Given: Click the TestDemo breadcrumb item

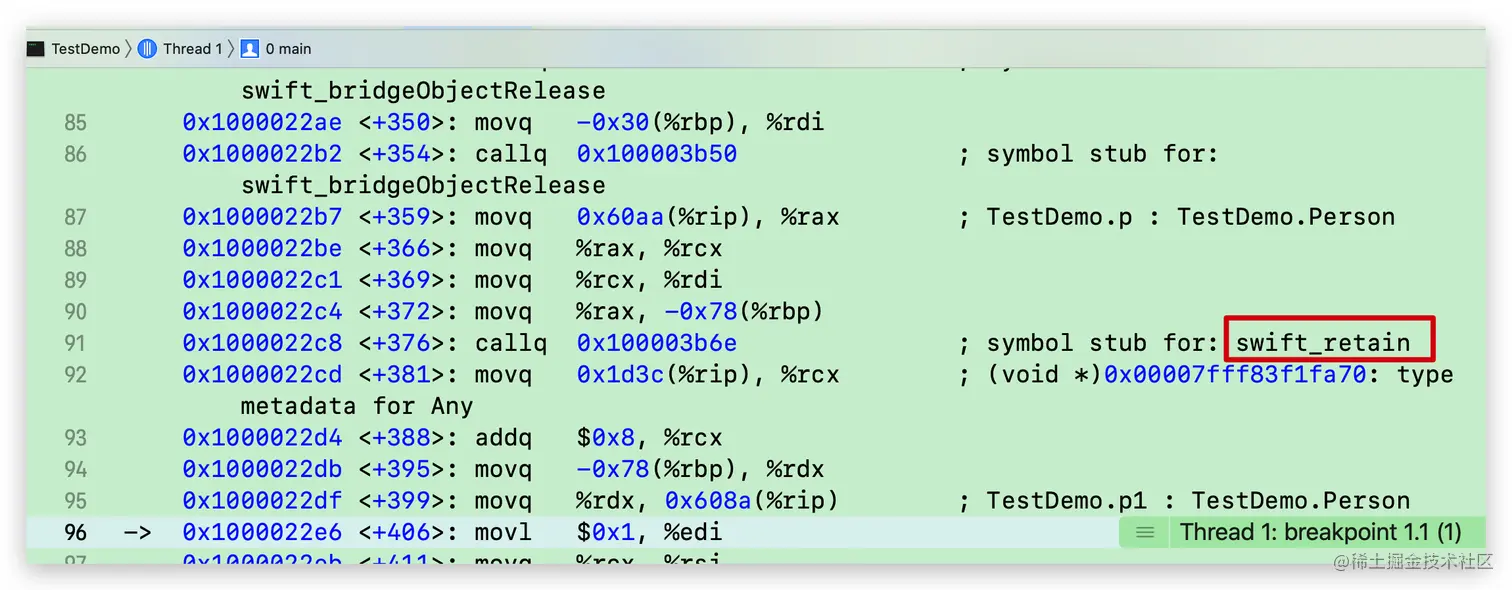Looking at the screenshot, I should 85,48.
